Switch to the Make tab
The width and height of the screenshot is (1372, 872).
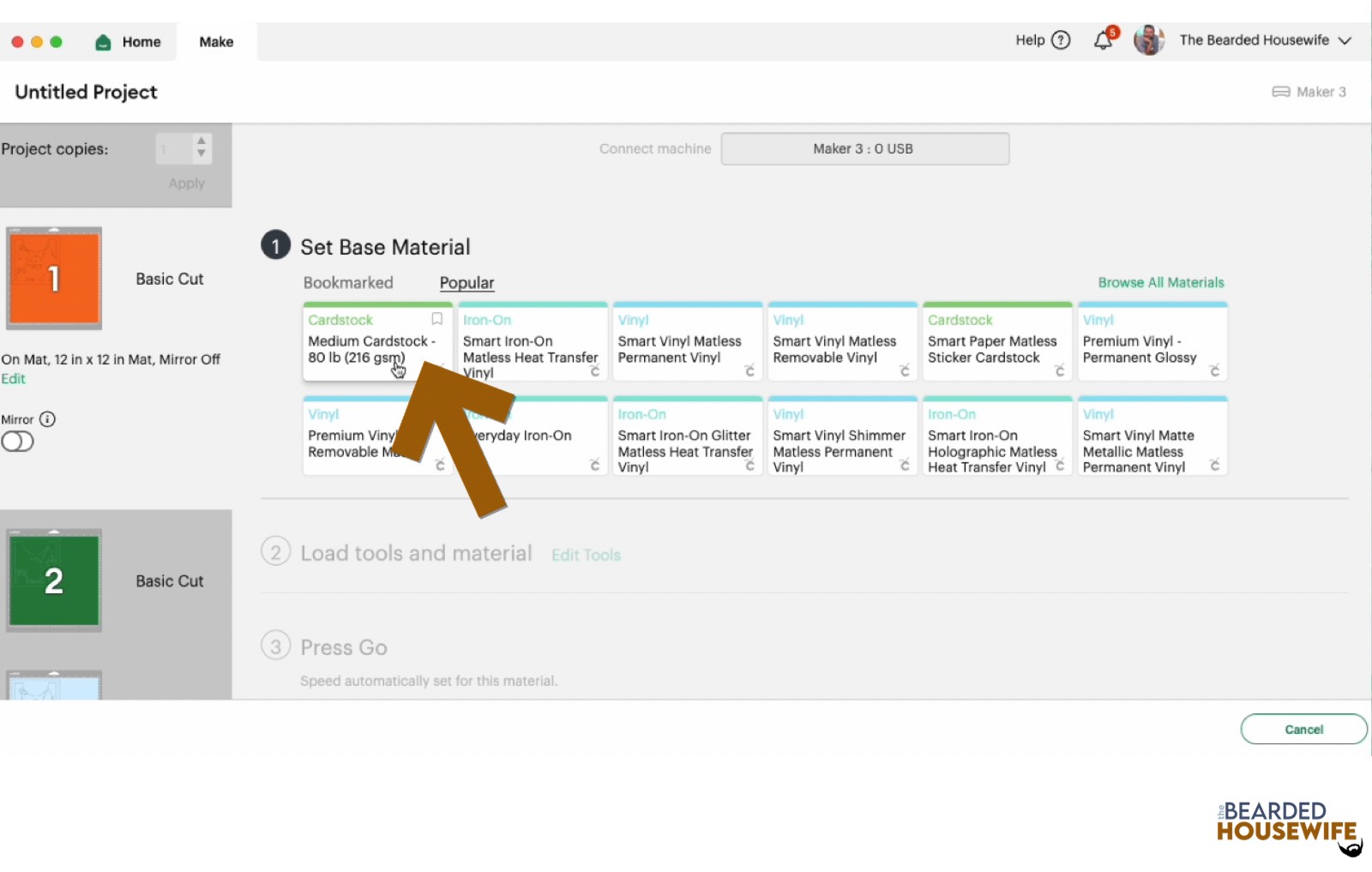coord(216,42)
